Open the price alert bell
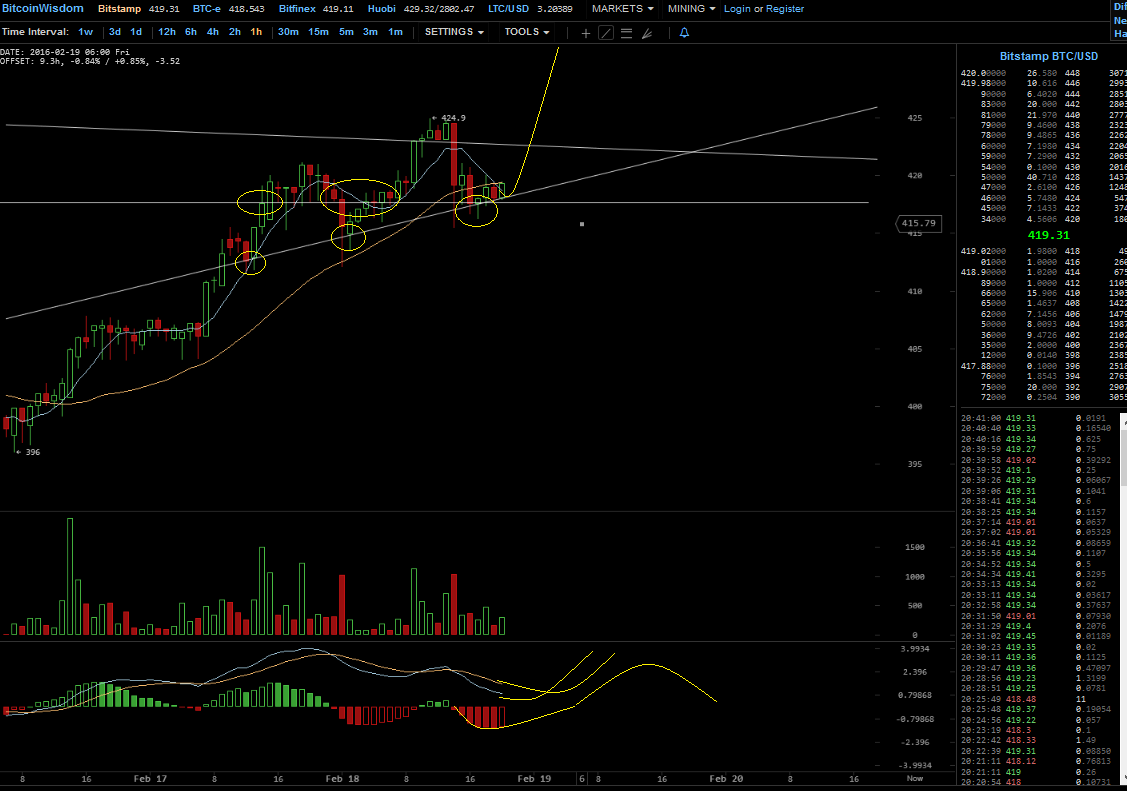Viewport: 1127px width, 791px height. [684, 33]
